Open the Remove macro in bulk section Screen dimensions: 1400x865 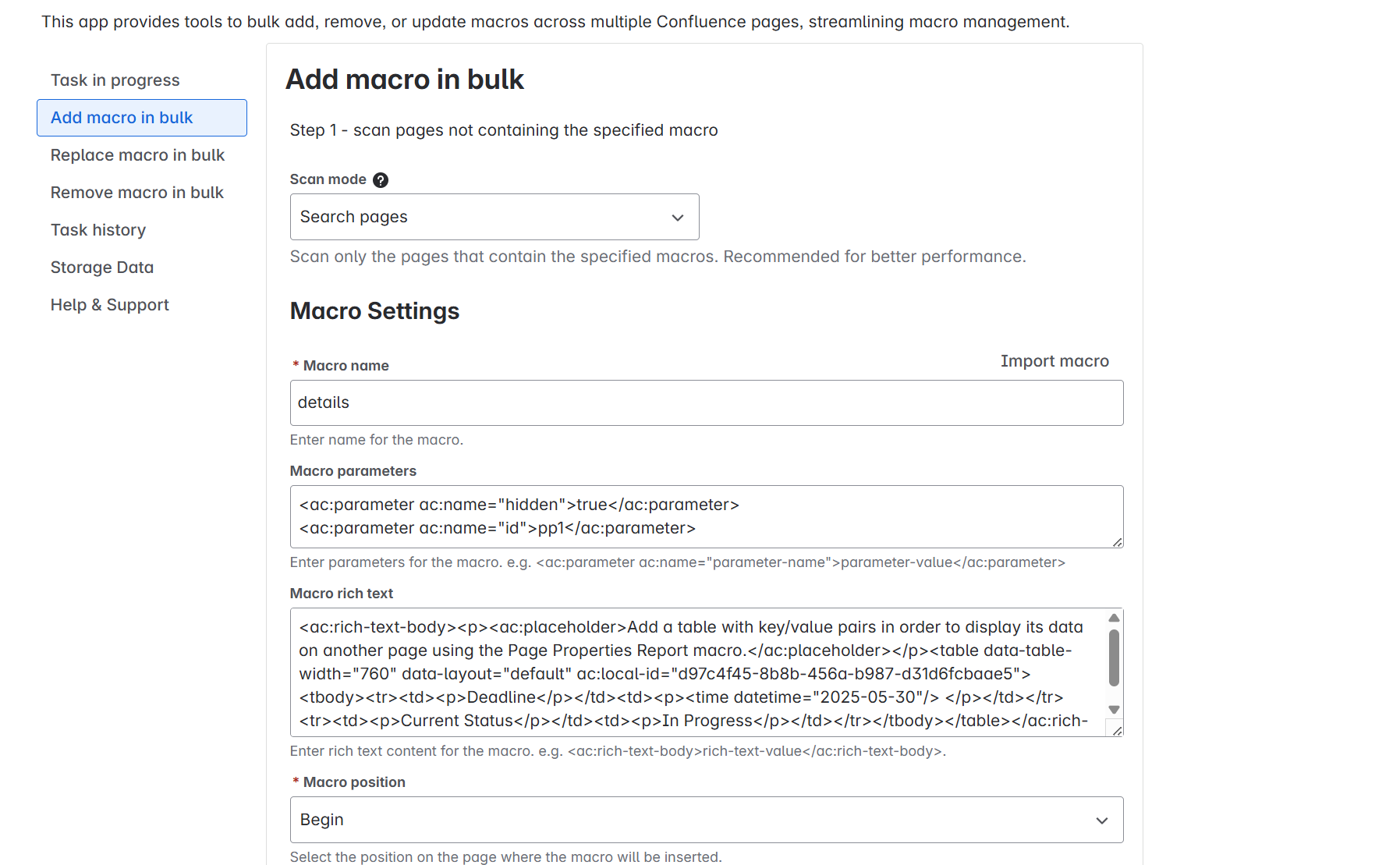(136, 192)
